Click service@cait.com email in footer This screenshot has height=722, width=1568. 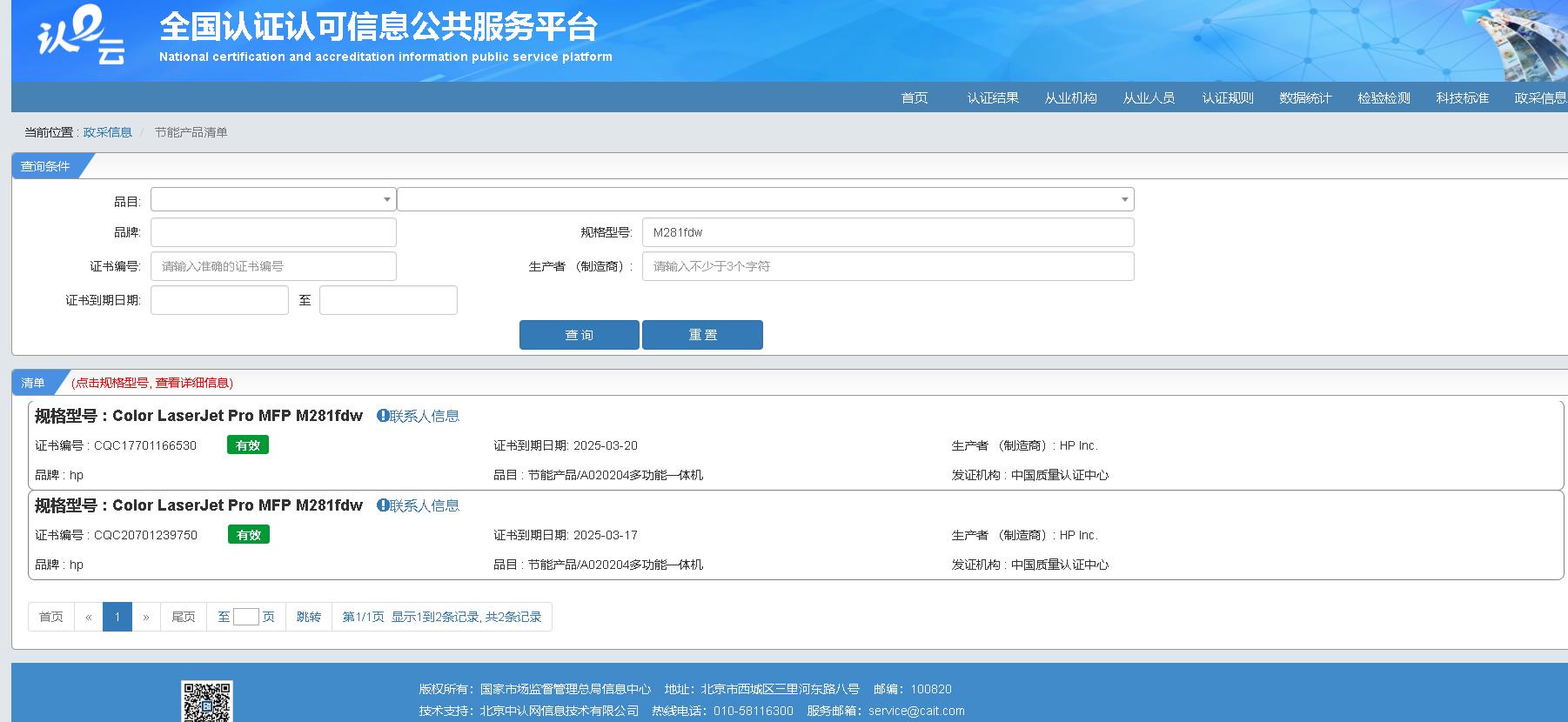[x=916, y=711]
